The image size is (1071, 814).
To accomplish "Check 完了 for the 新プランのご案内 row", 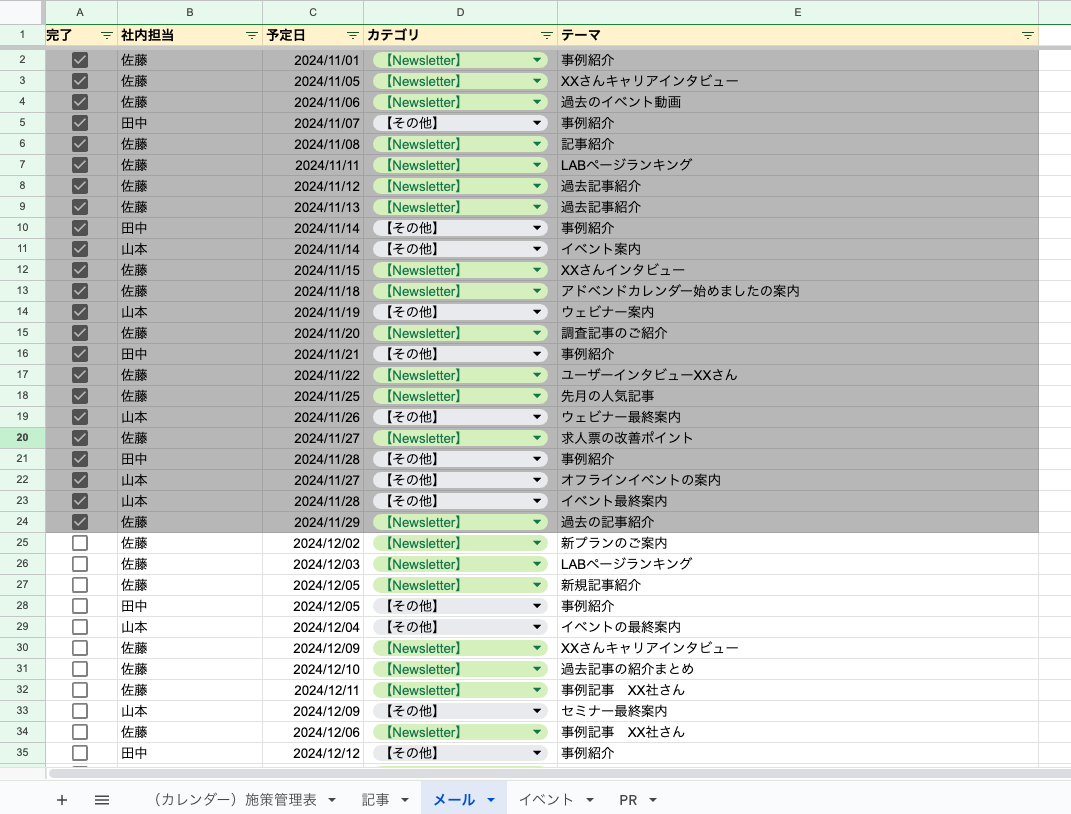I will coord(80,543).
